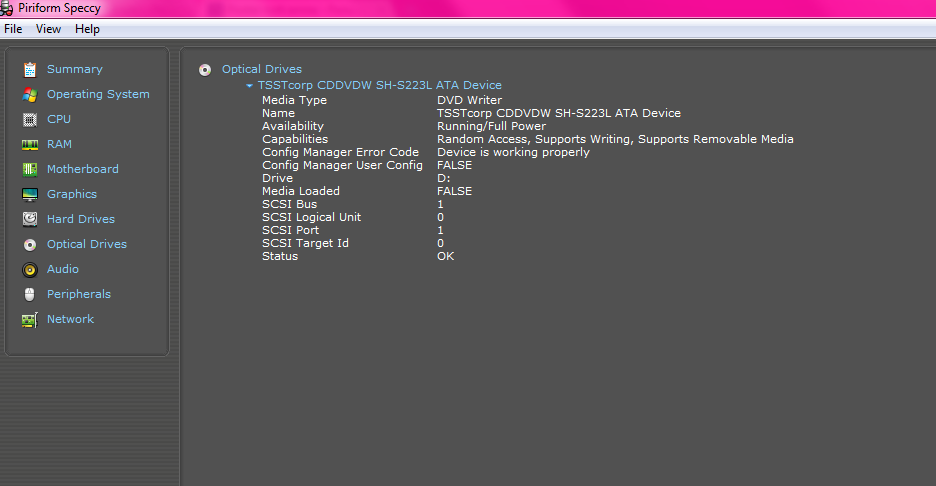936x486 pixels.
Task: Click the Summary clipboard icon
Action: coord(30,70)
